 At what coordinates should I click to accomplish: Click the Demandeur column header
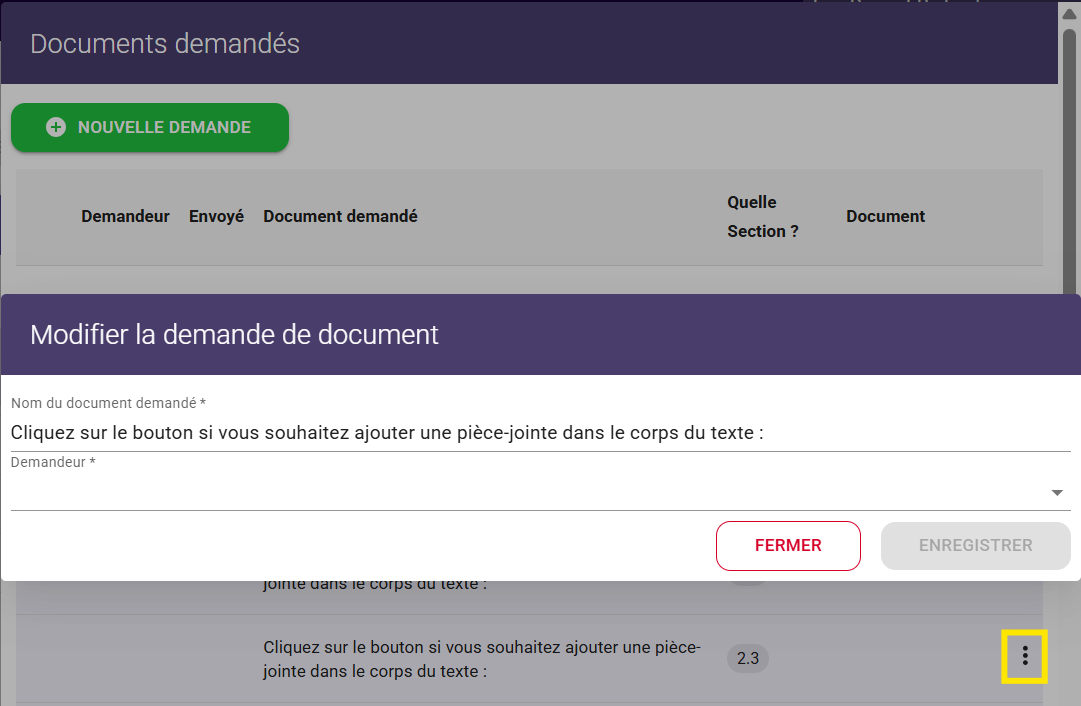pyautogui.click(x=125, y=217)
